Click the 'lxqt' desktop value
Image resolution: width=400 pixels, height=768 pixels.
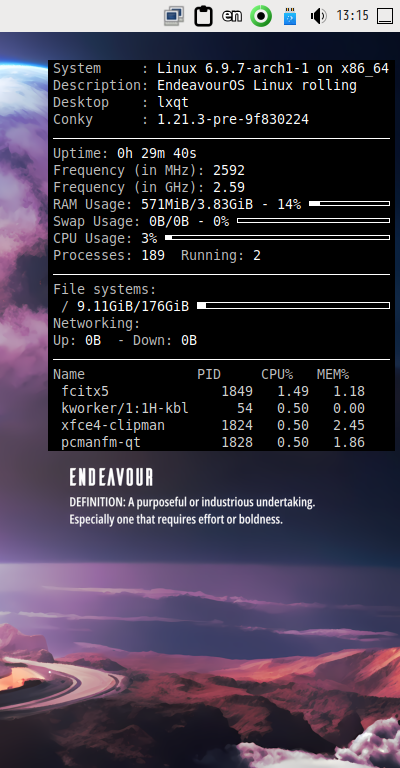(x=173, y=102)
